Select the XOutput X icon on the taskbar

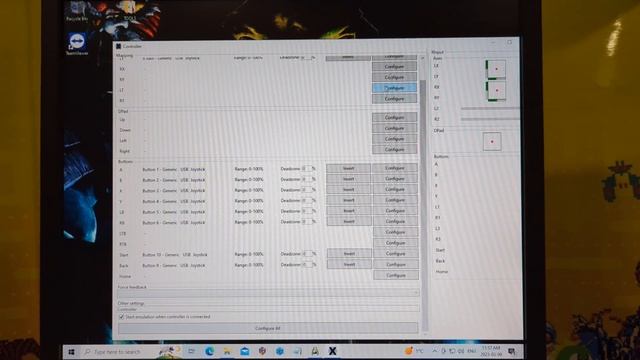tap(332, 351)
